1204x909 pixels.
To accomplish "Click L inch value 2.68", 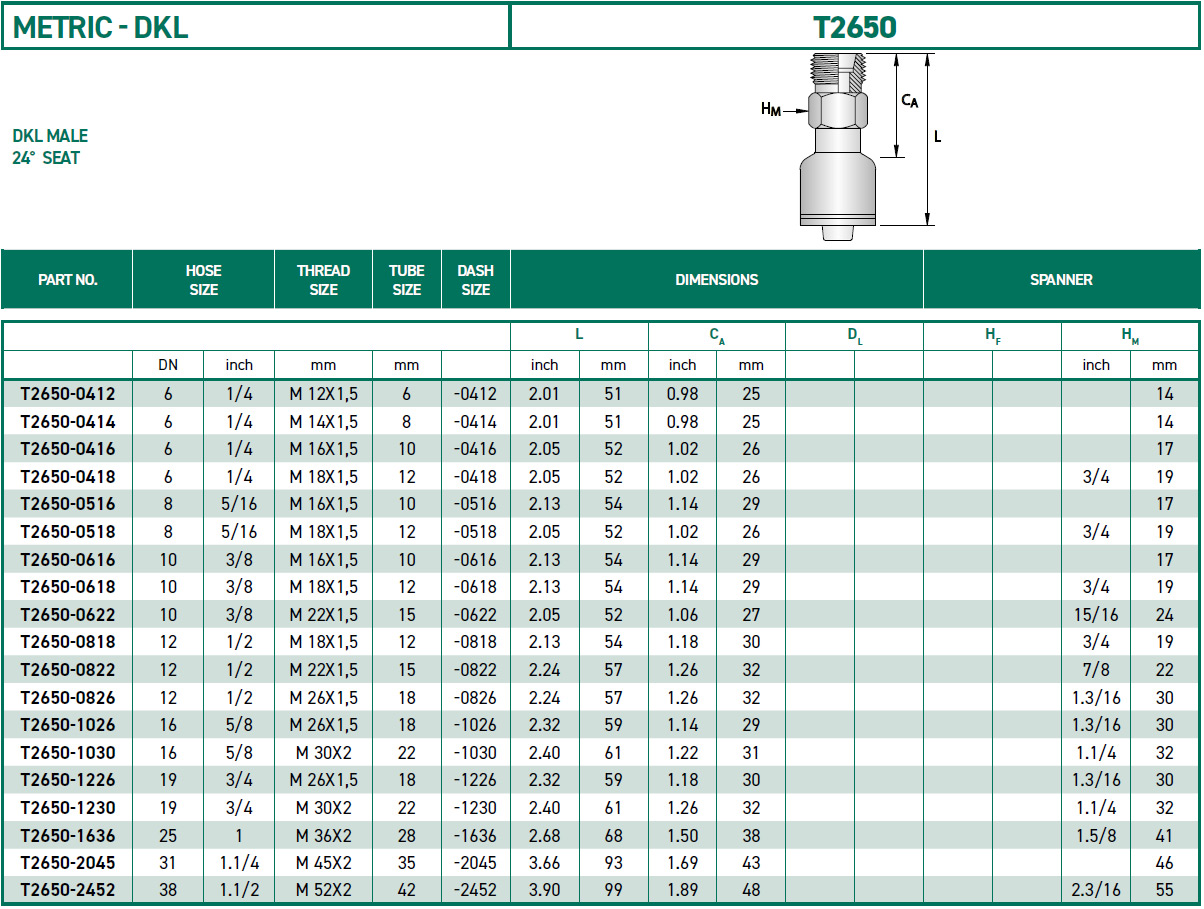I will coord(545,835).
